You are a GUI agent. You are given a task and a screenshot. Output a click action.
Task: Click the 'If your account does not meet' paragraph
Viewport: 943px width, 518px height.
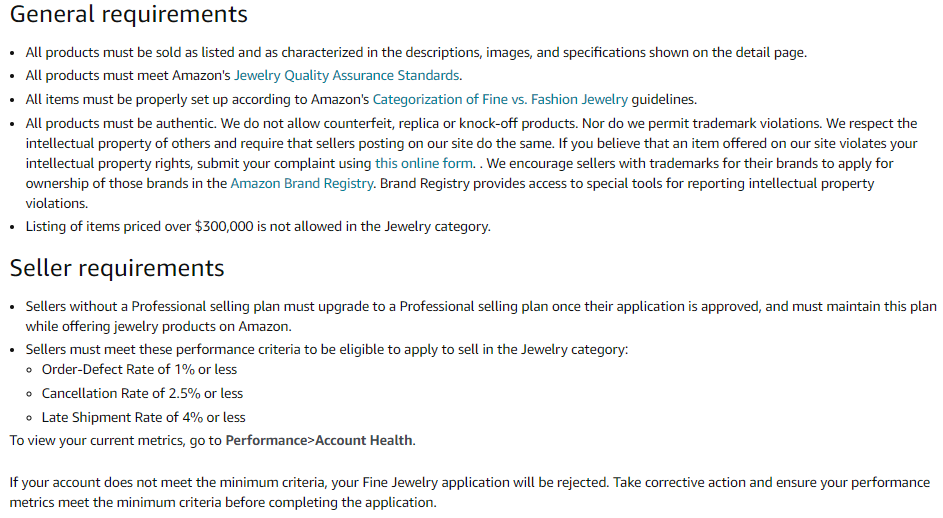pyautogui.click(x=470, y=492)
